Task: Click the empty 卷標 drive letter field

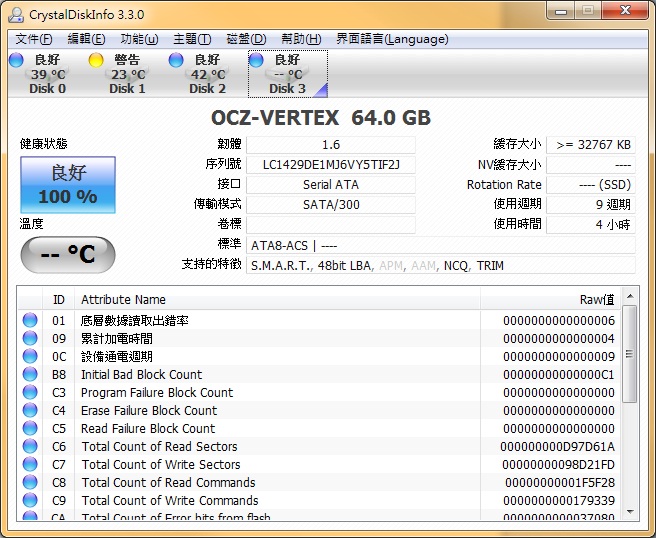Action: pyautogui.click(x=331, y=225)
